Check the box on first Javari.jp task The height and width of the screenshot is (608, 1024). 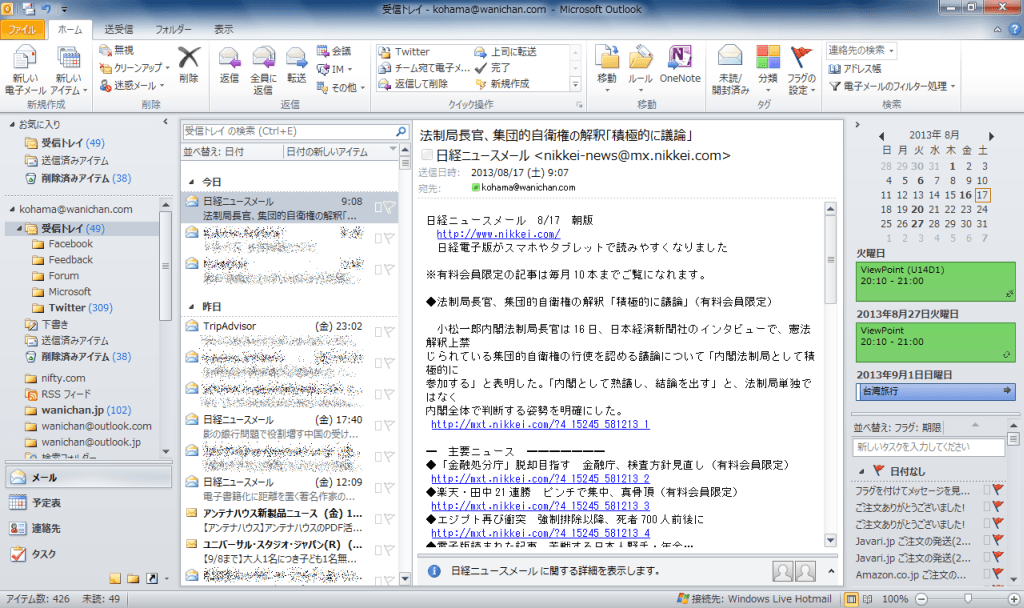tap(987, 540)
